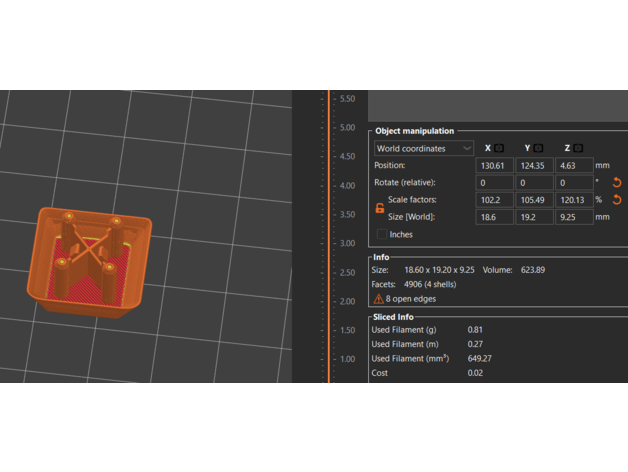This screenshot has height=472, width=628.
Task: Click the Position Y field showing 124.35
Action: [533, 166]
